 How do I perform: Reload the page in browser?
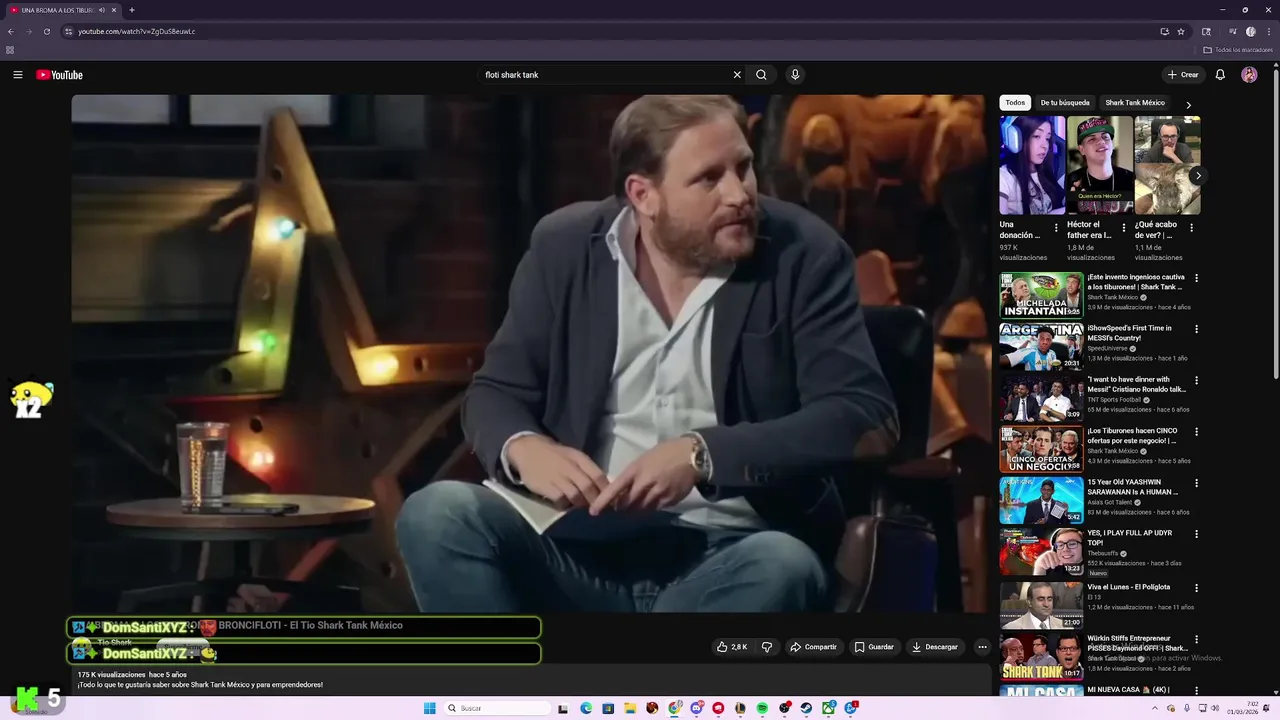coord(46,31)
